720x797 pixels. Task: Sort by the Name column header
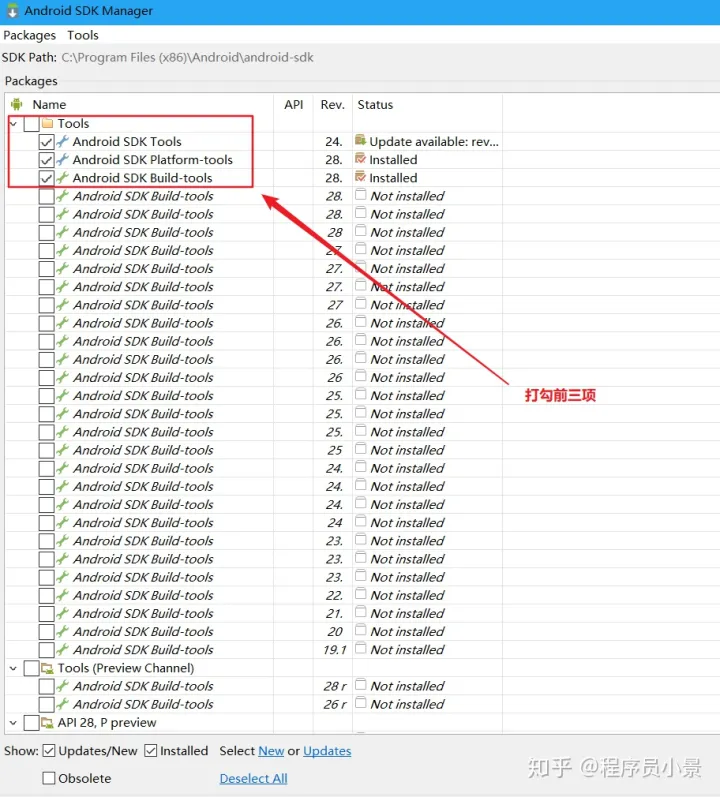[49, 104]
